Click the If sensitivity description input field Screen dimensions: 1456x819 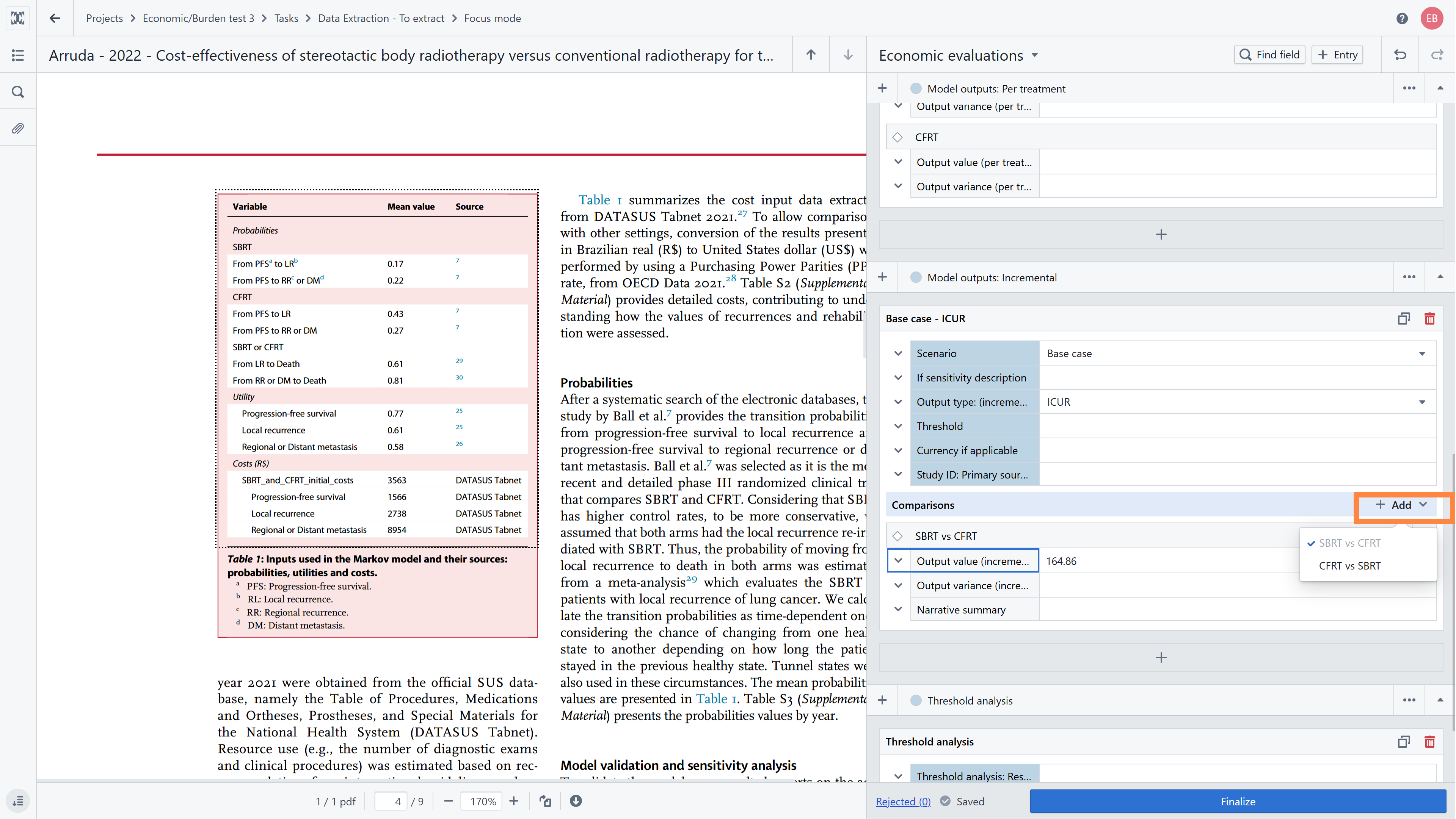click(x=1237, y=378)
